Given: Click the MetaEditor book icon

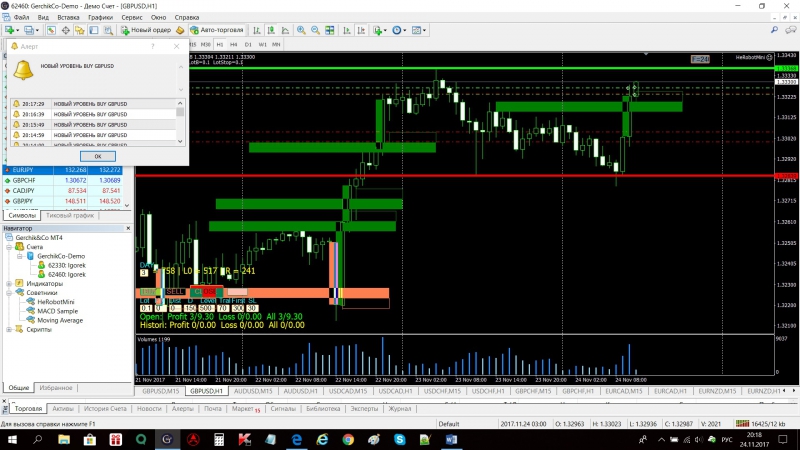Looking at the screenshot, I should (x=180, y=30).
